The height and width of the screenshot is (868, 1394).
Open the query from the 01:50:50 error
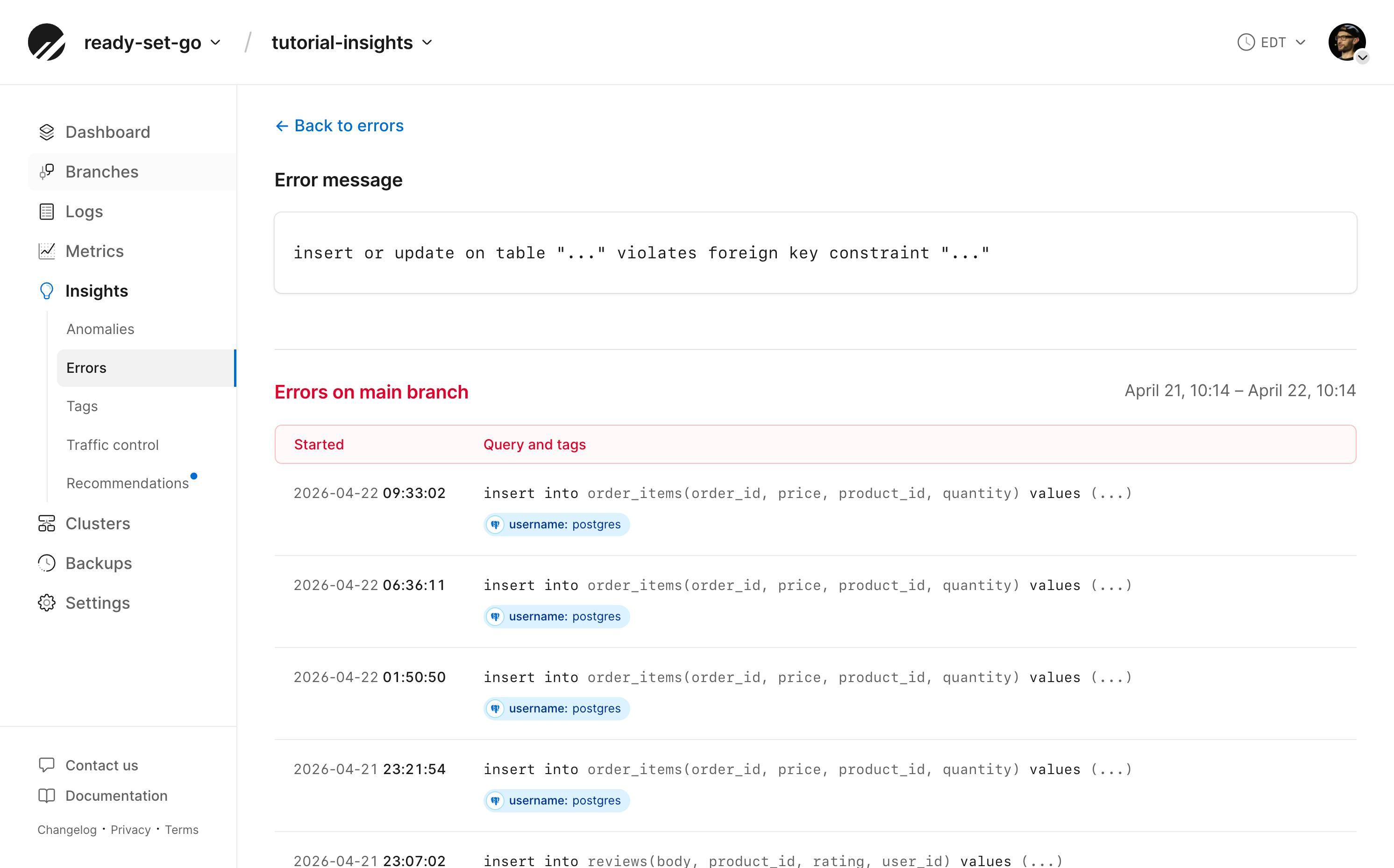(x=807, y=677)
